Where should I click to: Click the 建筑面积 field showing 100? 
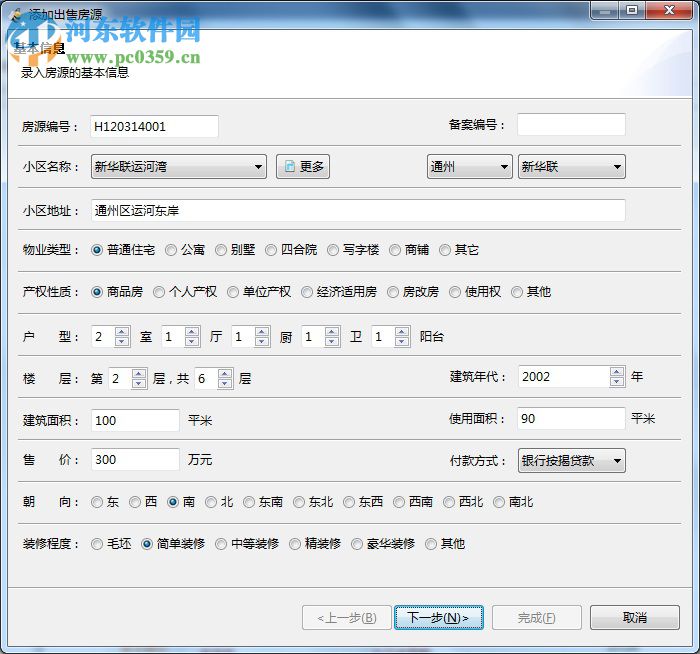click(x=135, y=421)
